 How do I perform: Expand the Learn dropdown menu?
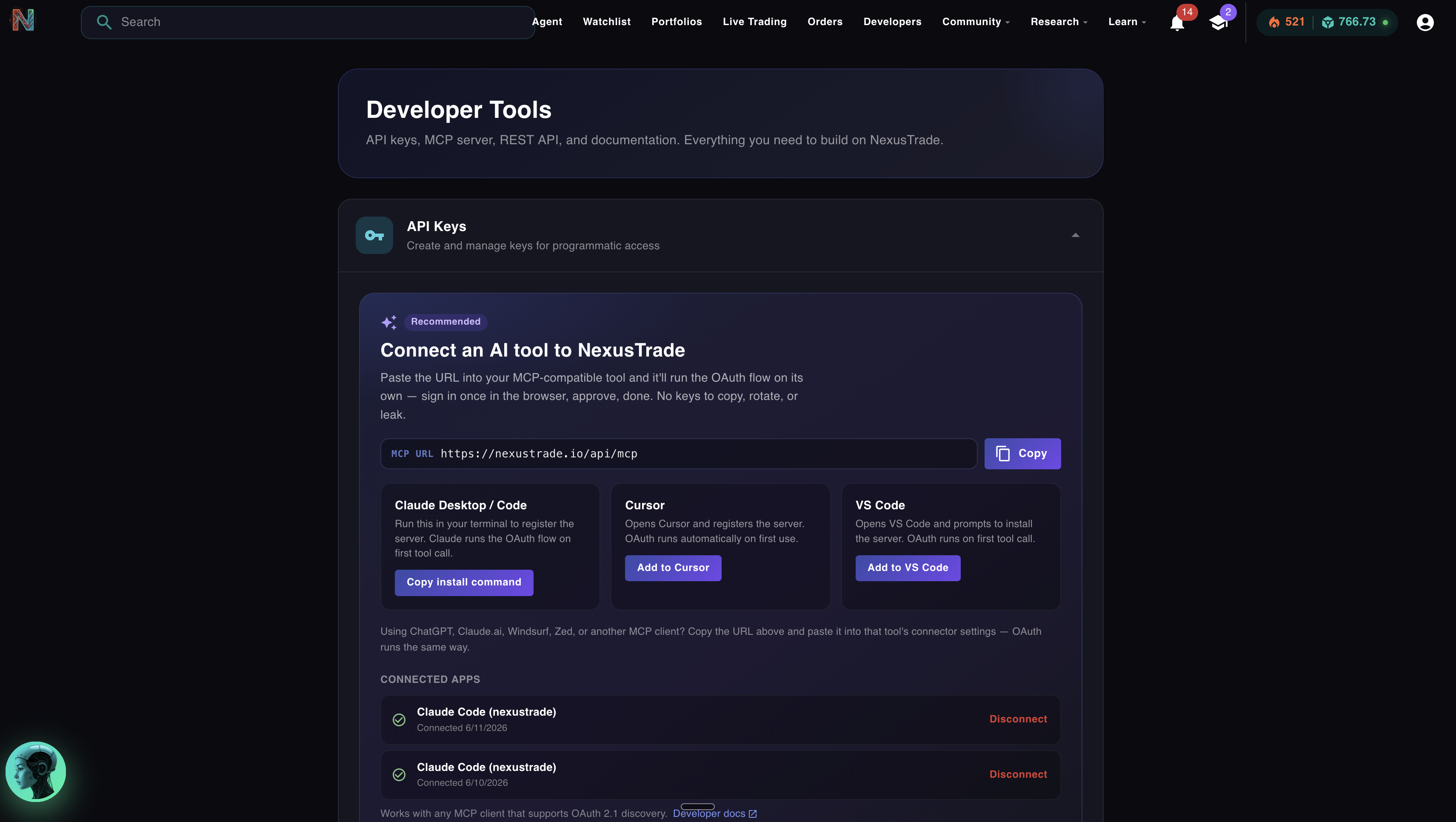pos(1127,21)
